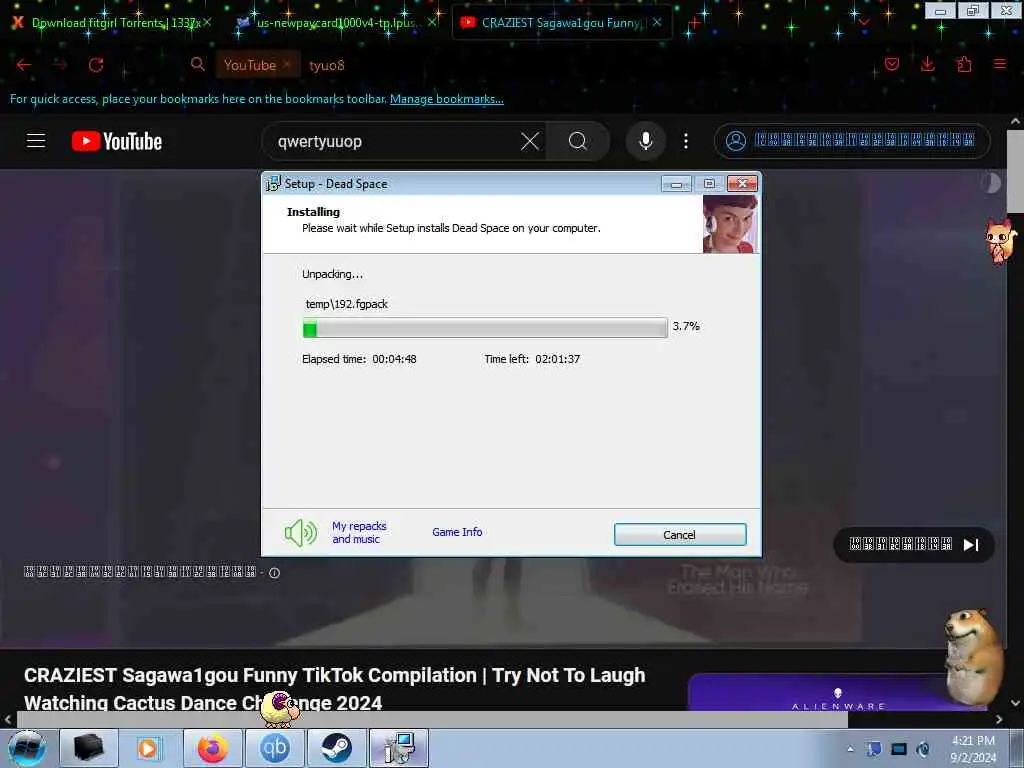Go to YouTube home logo

pyautogui.click(x=117, y=141)
